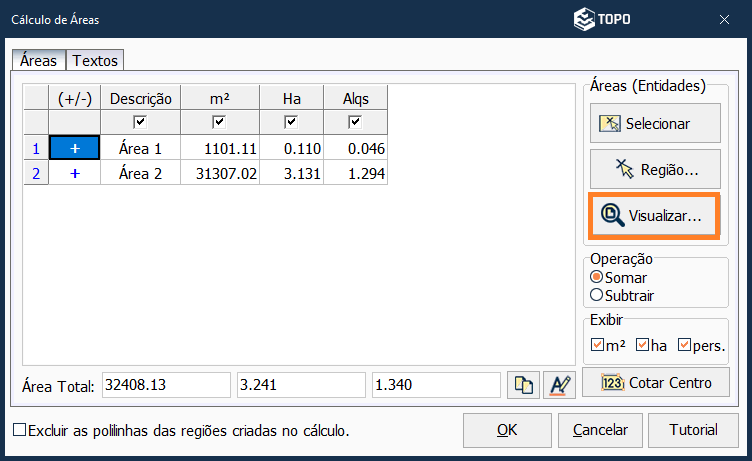Open the Região selection tool
752x461 pixels.
point(655,169)
